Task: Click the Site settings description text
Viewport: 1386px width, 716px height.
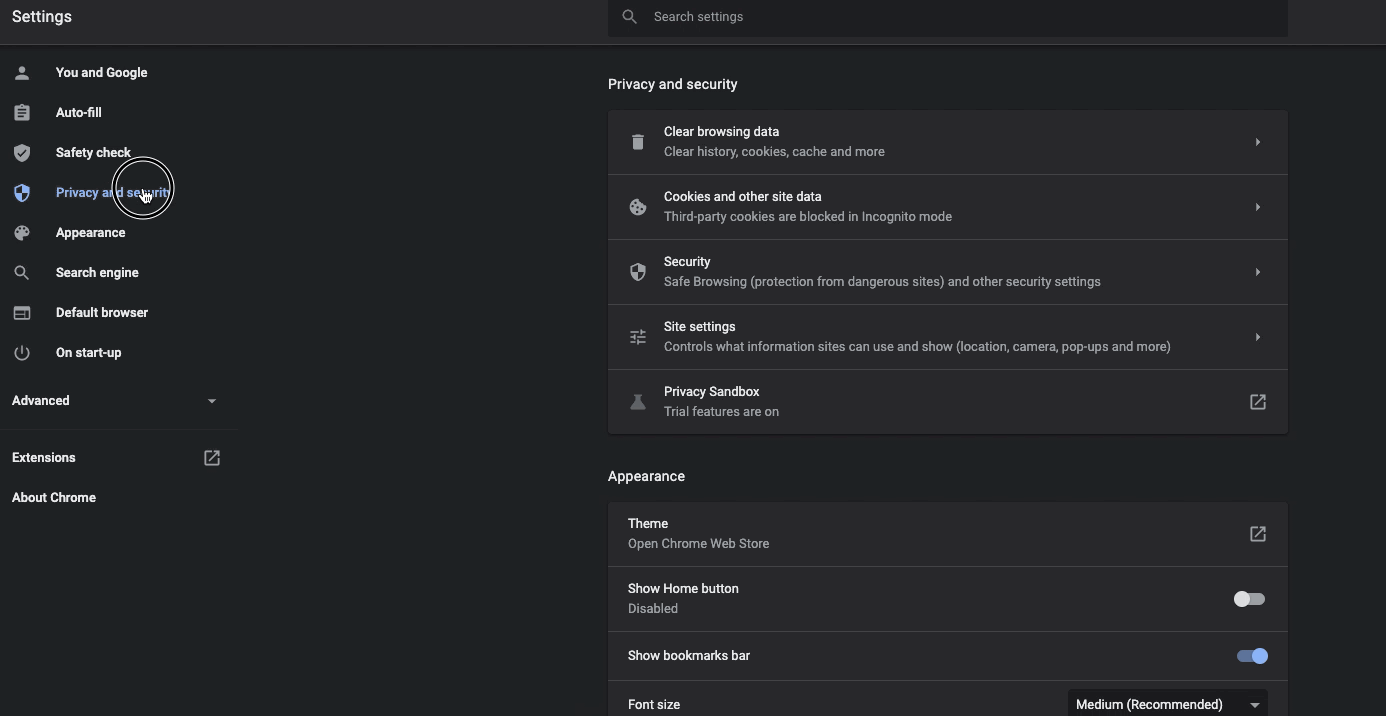Action: (x=918, y=347)
